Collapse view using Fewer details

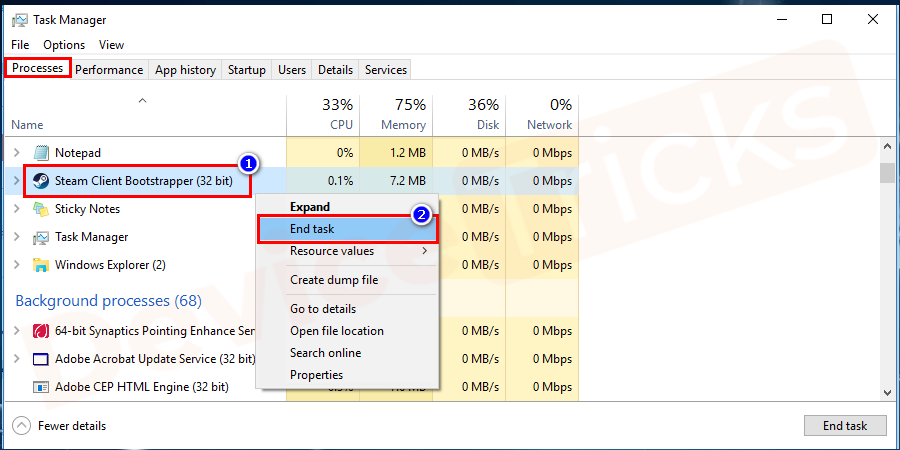click(x=60, y=426)
